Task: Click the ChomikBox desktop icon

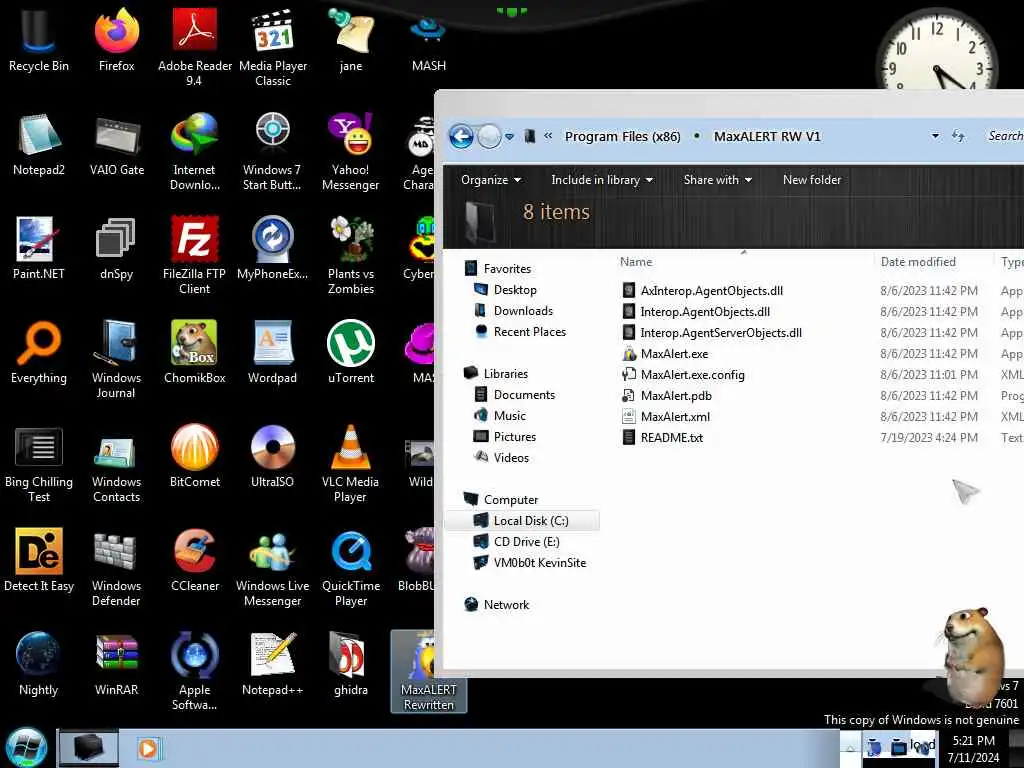Action: (195, 352)
